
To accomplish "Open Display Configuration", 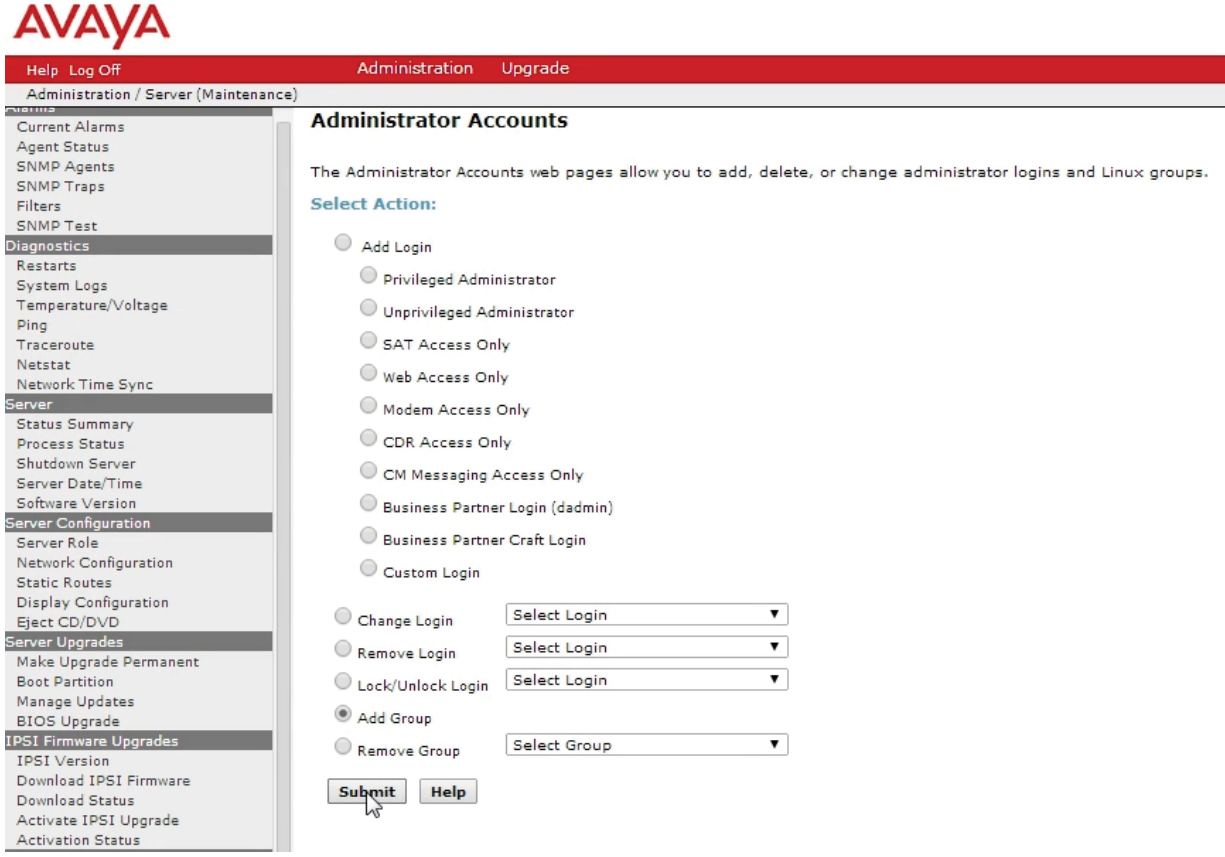I will (93, 602).
